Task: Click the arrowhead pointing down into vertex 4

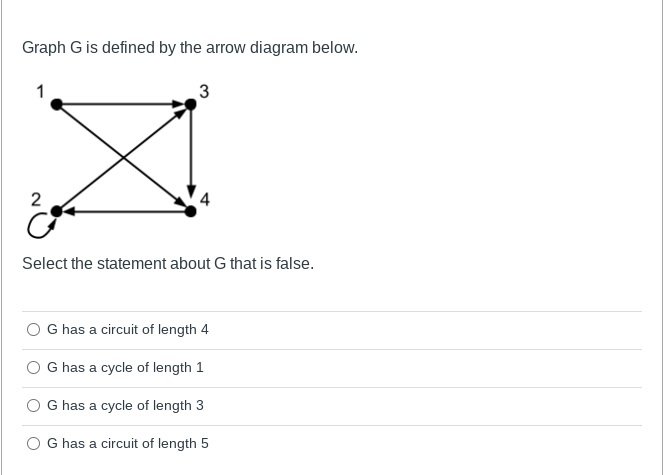Action: (x=190, y=192)
